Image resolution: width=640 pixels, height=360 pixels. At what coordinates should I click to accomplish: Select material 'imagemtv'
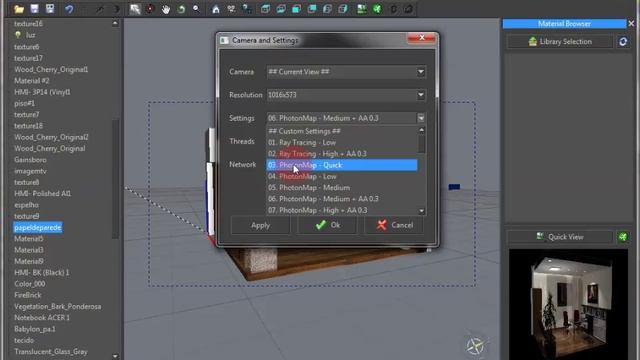(x=30, y=171)
